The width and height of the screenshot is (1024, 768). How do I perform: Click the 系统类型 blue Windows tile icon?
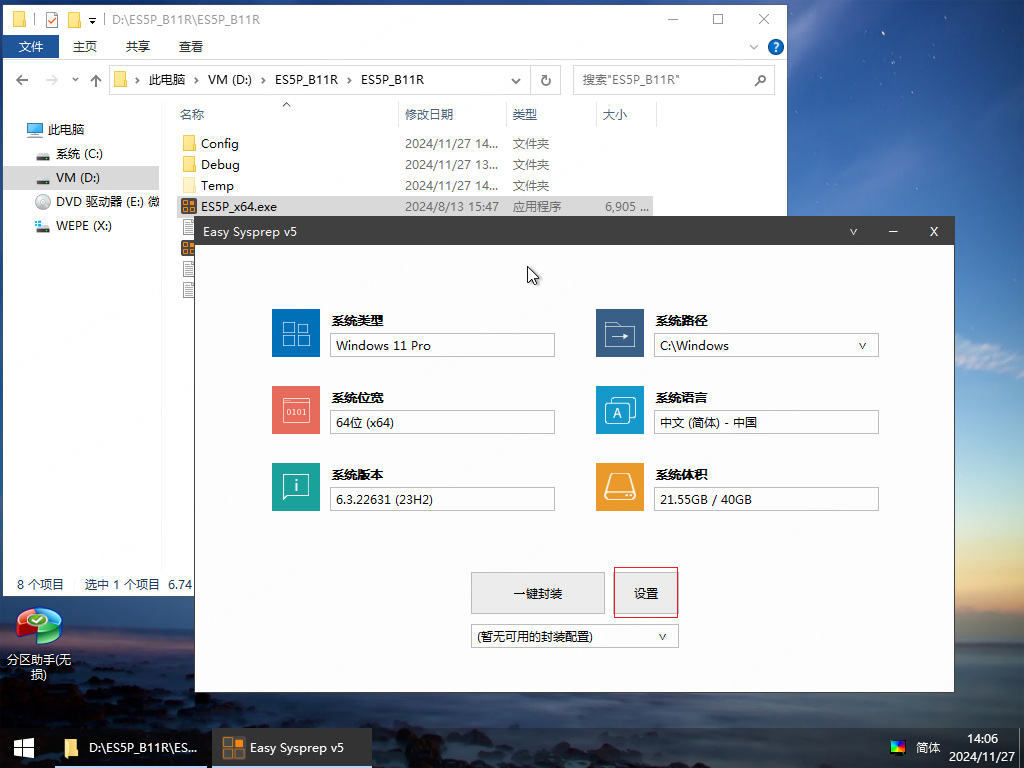pos(296,333)
